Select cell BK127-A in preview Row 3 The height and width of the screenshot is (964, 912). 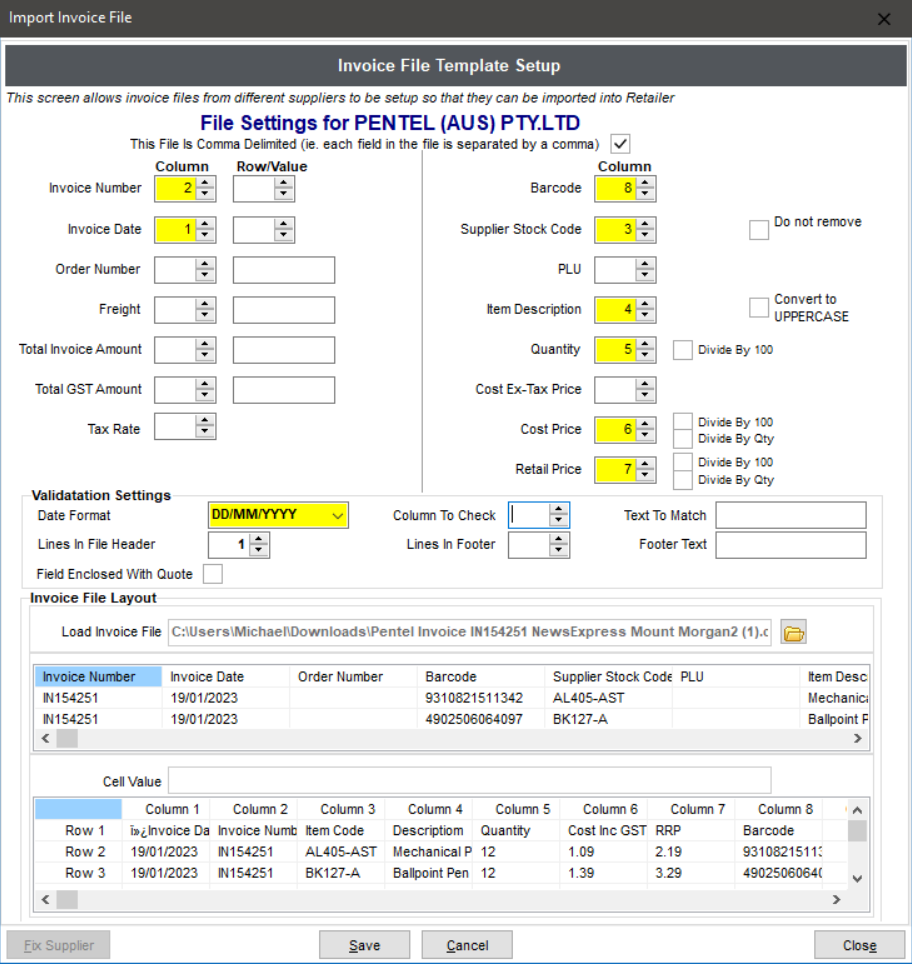coord(341,872)
